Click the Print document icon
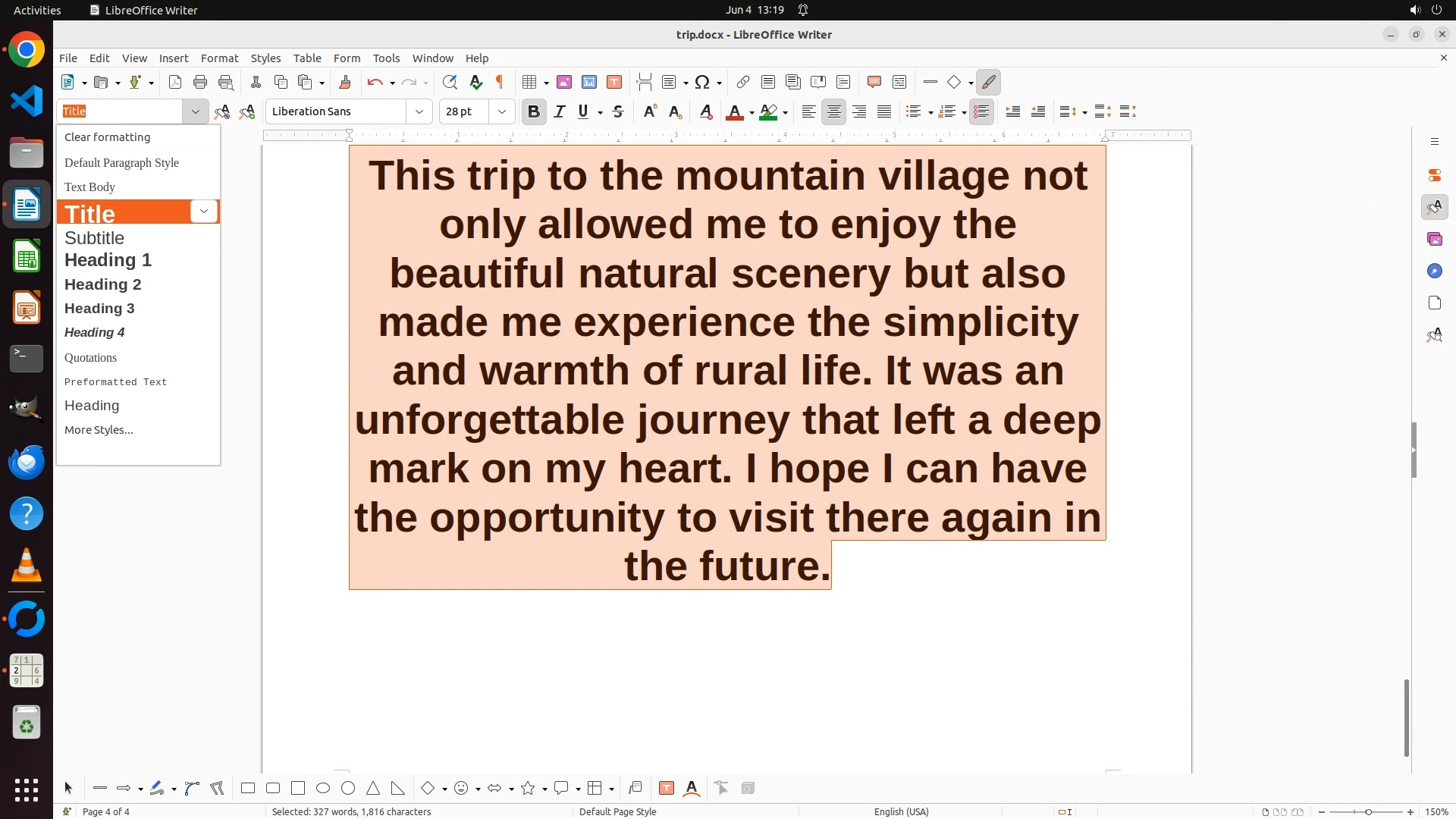 [200, 82]
